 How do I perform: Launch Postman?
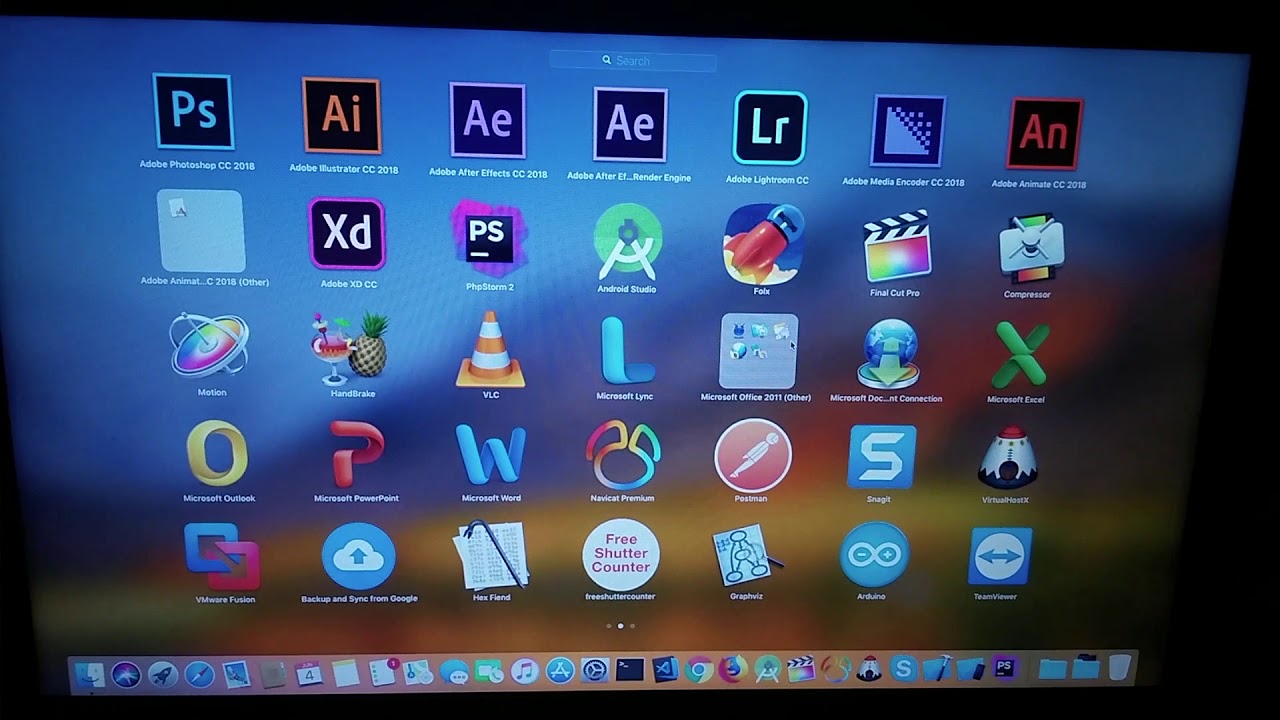click(x=753, y=455)
